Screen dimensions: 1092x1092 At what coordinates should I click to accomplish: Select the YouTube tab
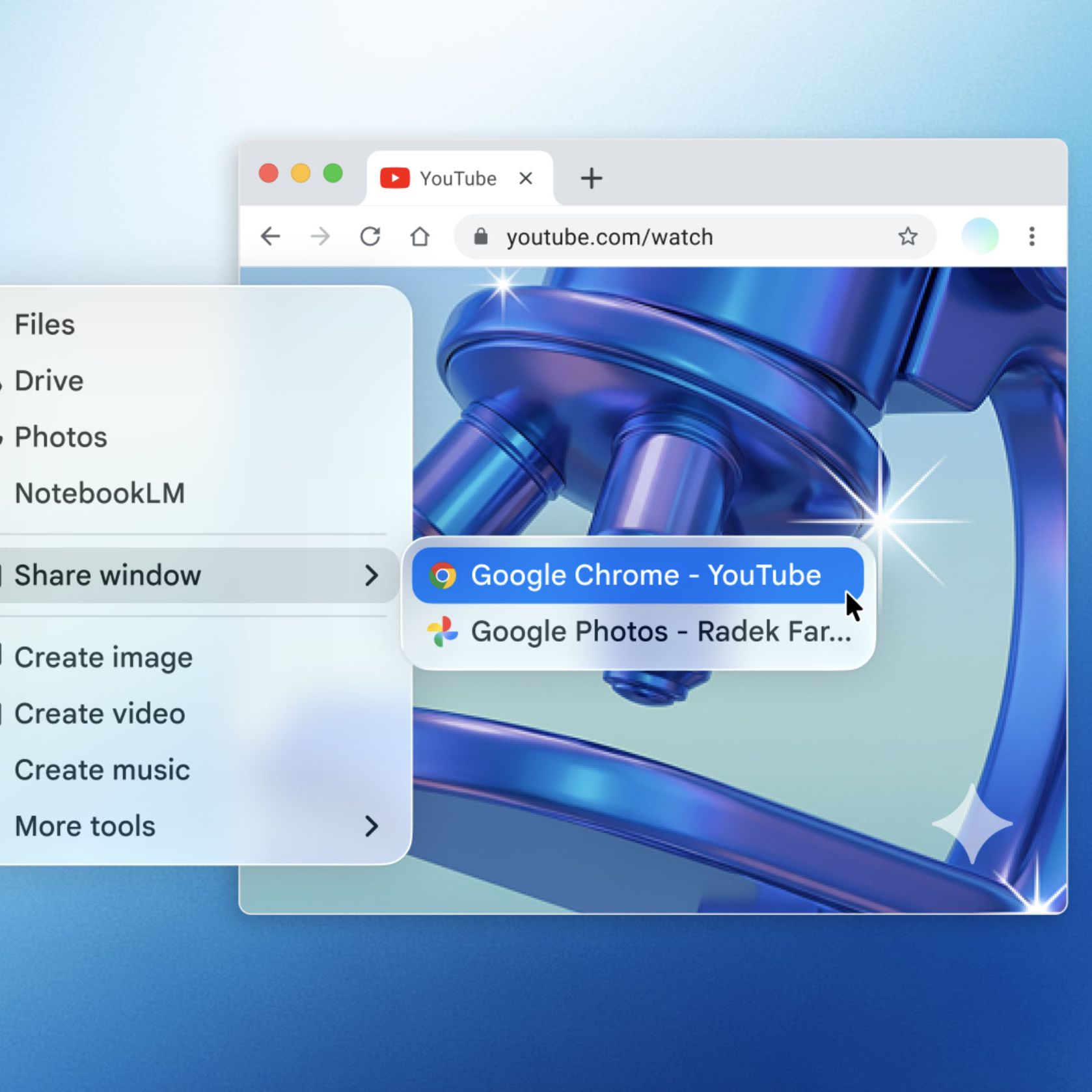(x=460, y=178)
